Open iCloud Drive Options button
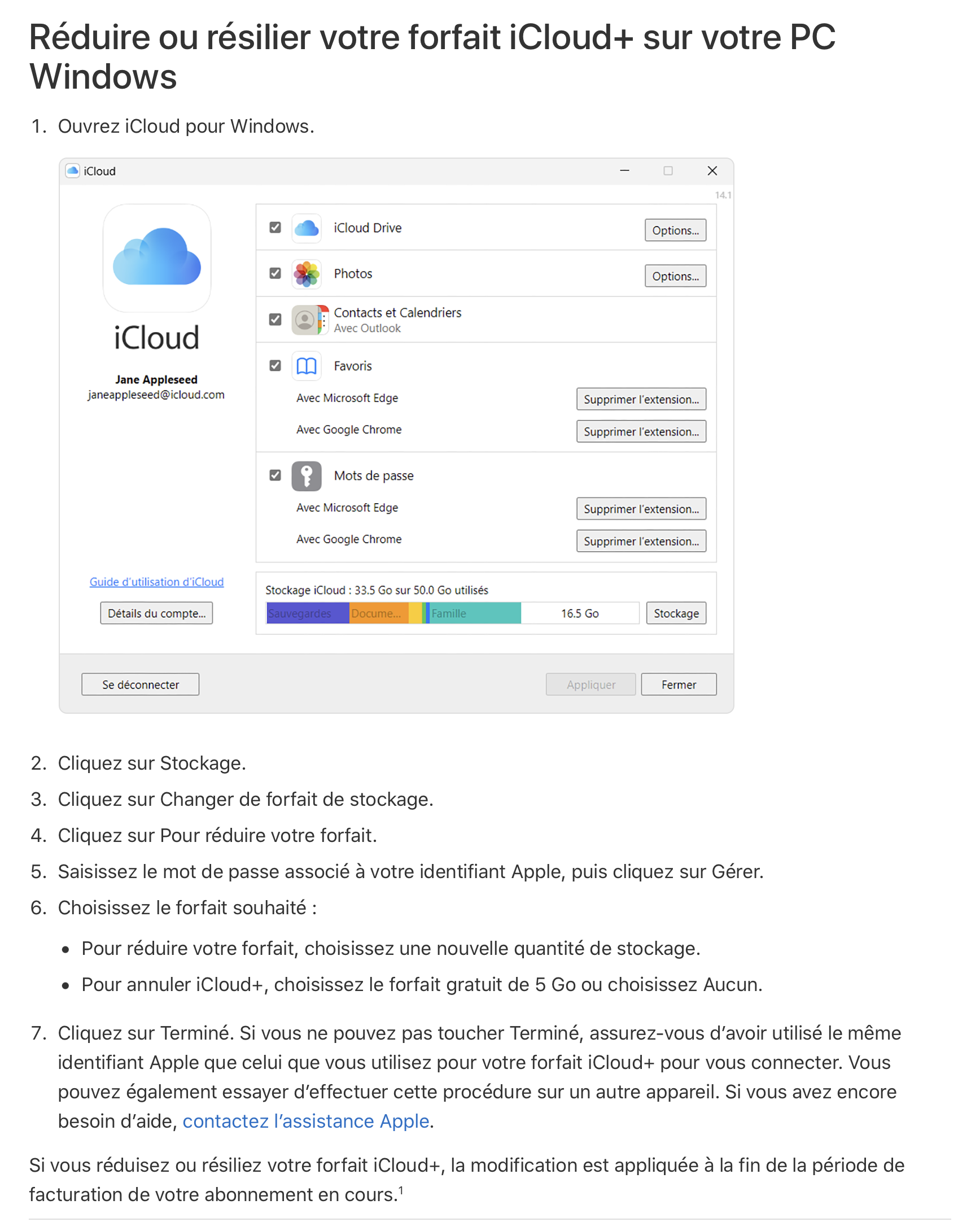980x1222 pixels. (x=675, y=231)
